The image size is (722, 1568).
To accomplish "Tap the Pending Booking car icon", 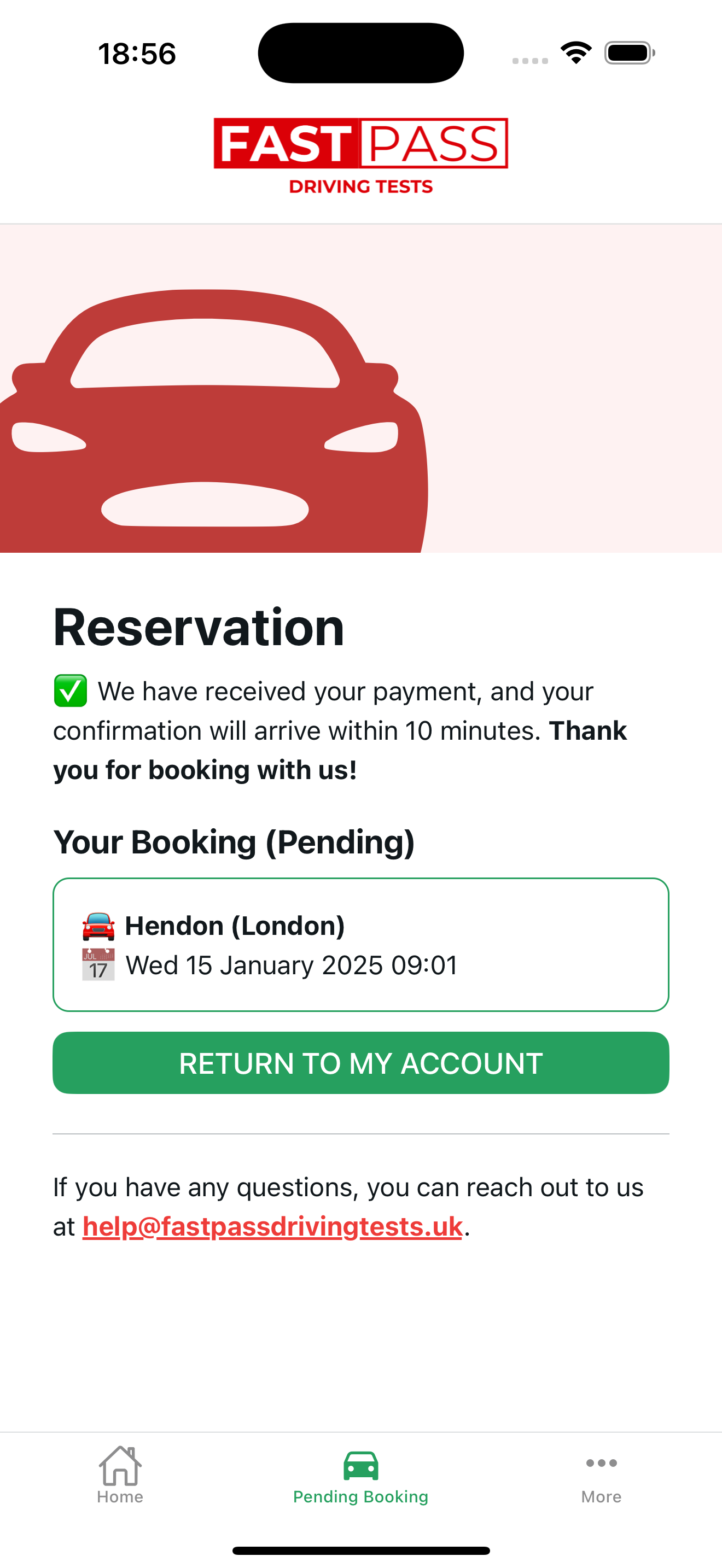I will click(361, 1465).
